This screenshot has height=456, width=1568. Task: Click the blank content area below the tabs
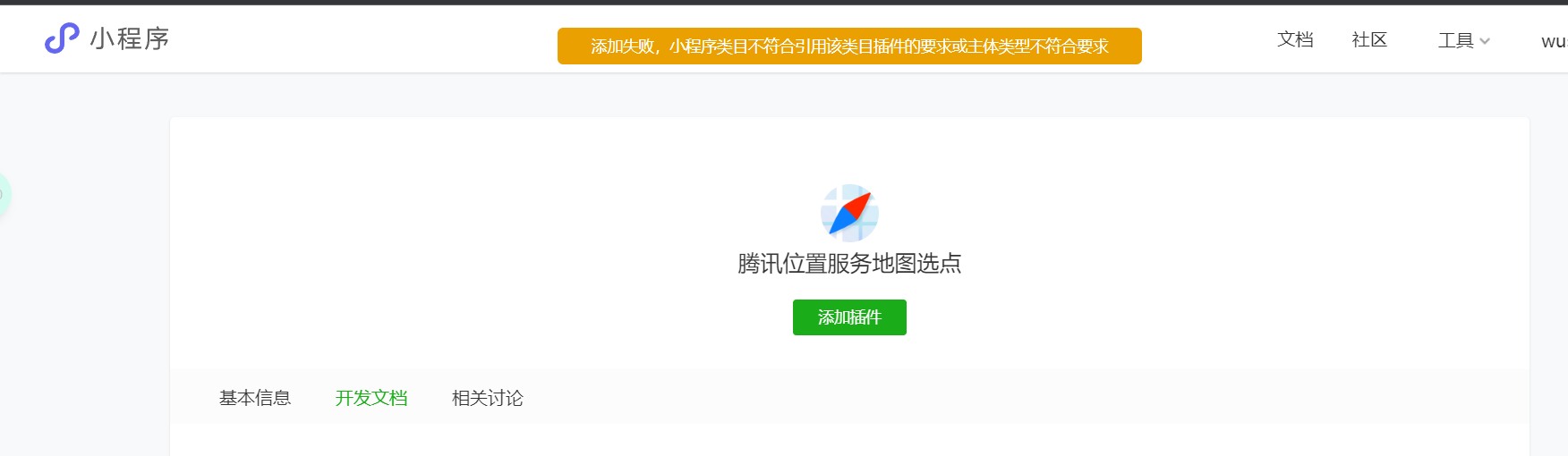(849, 440)
